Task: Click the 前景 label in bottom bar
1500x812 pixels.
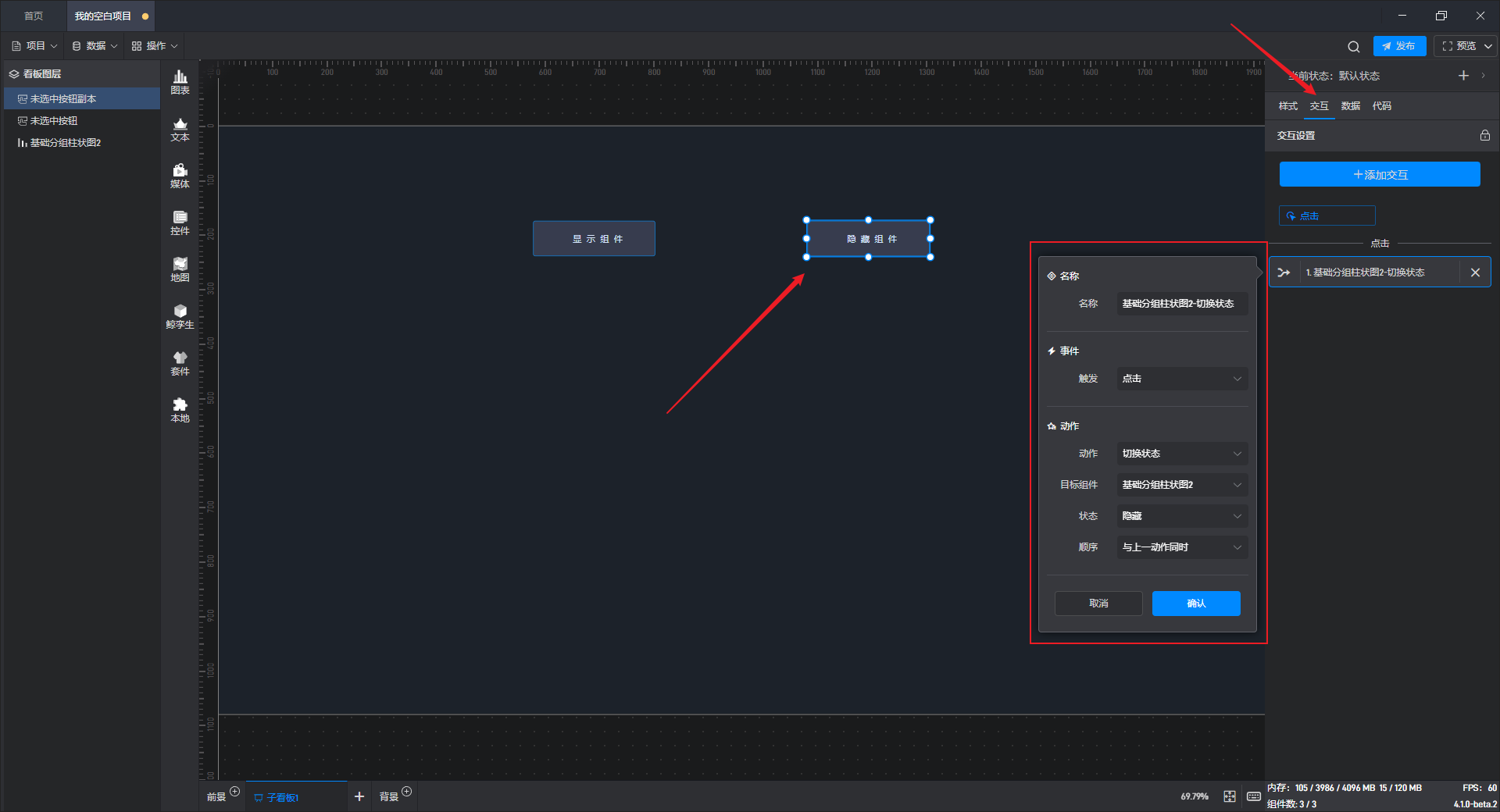Action: click(216, 797)
